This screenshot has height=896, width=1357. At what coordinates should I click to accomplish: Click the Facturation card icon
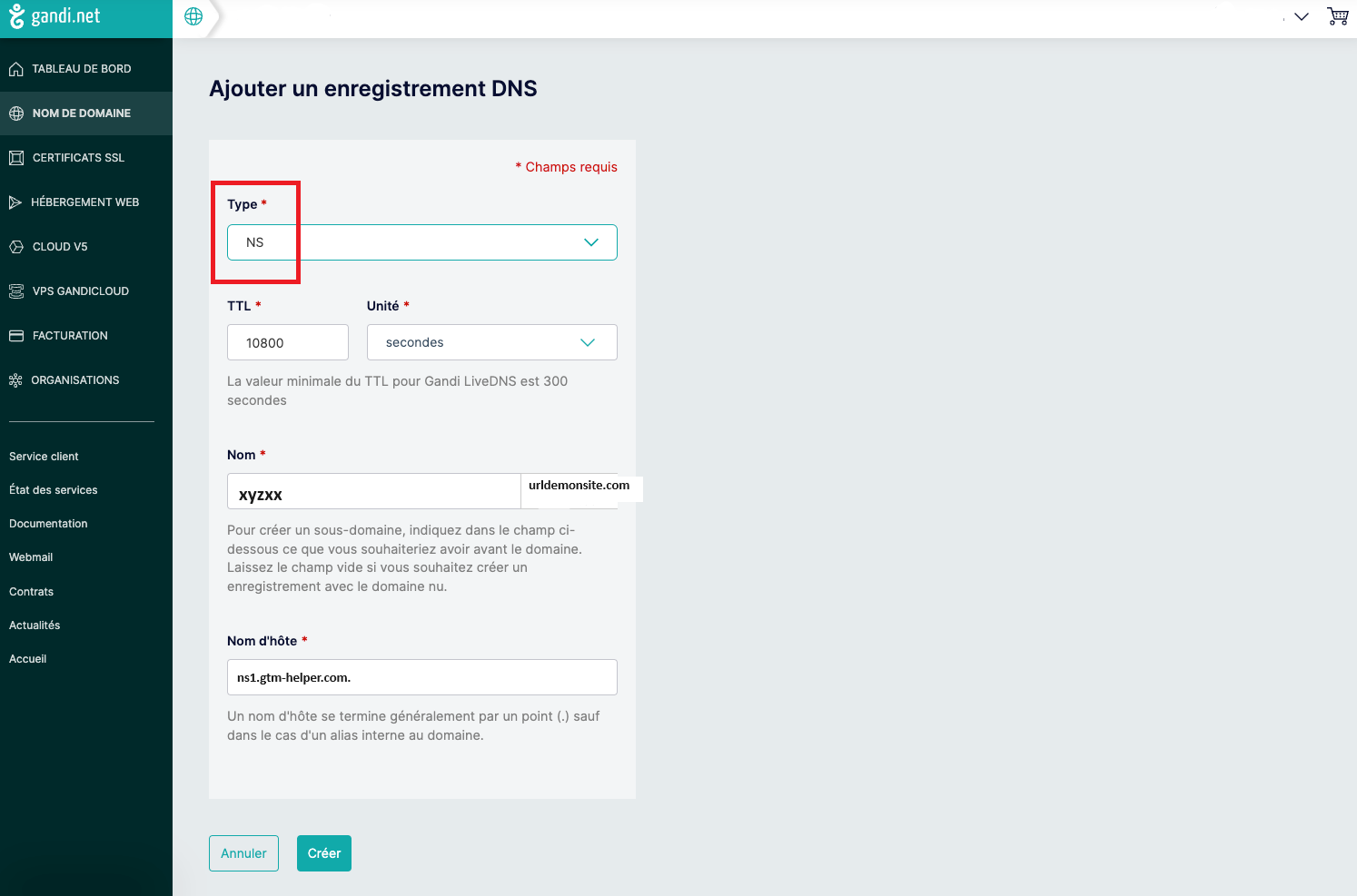[16, 336]
